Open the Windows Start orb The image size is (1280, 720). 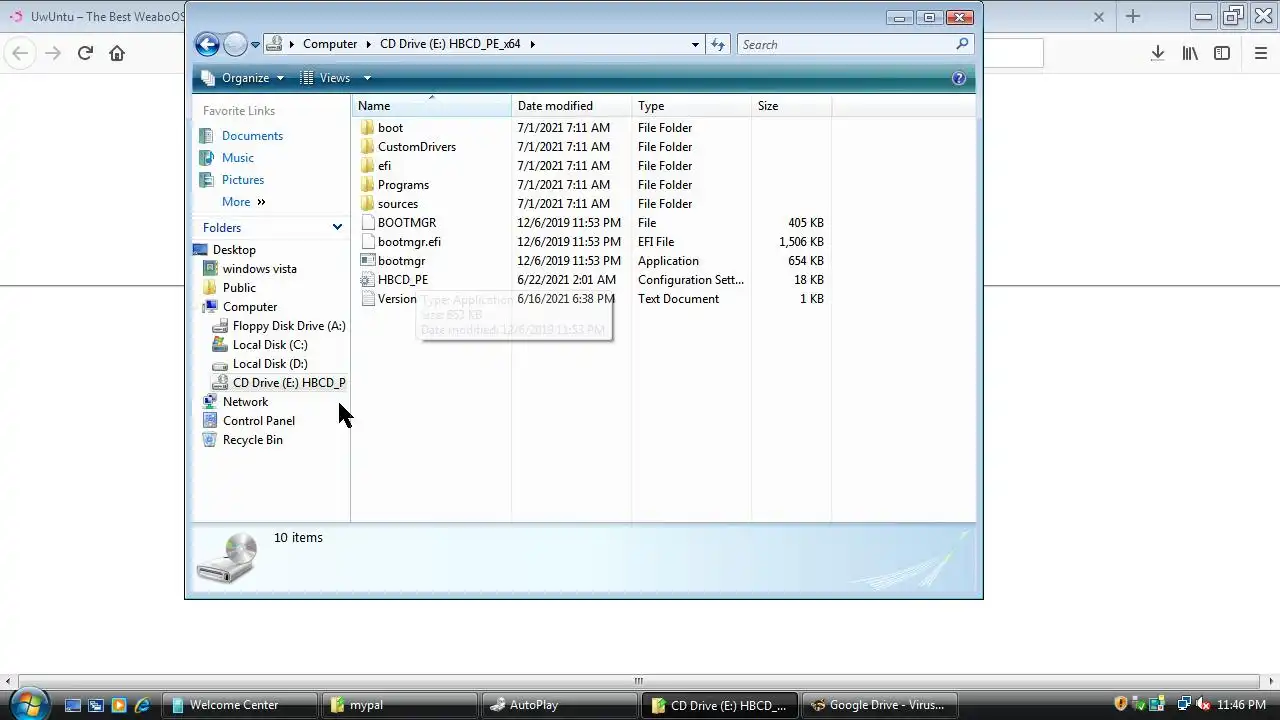[27, 703]
